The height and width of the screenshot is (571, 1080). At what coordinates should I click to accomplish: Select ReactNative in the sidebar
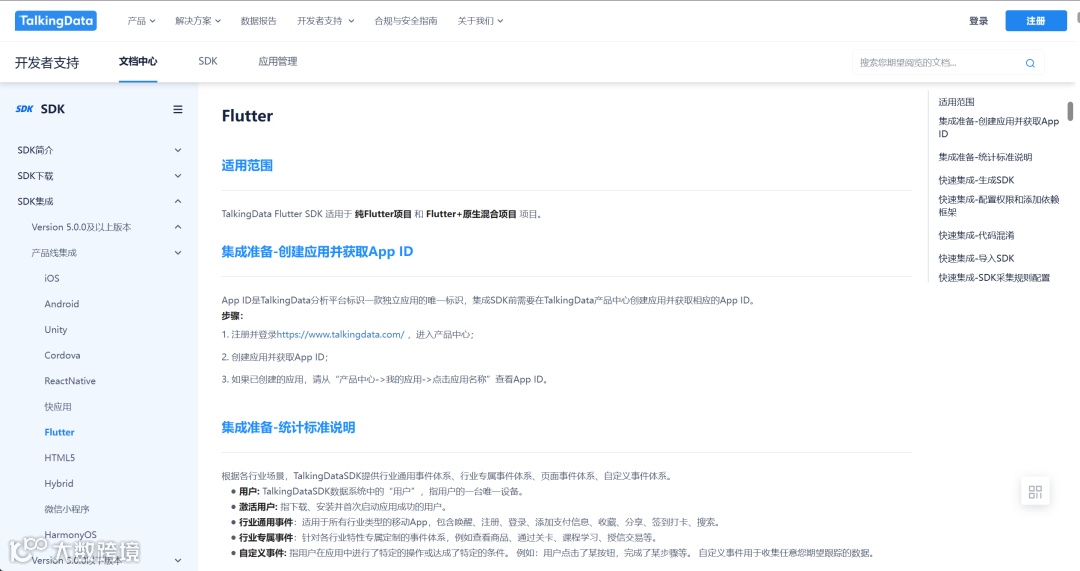pos(70,381)
